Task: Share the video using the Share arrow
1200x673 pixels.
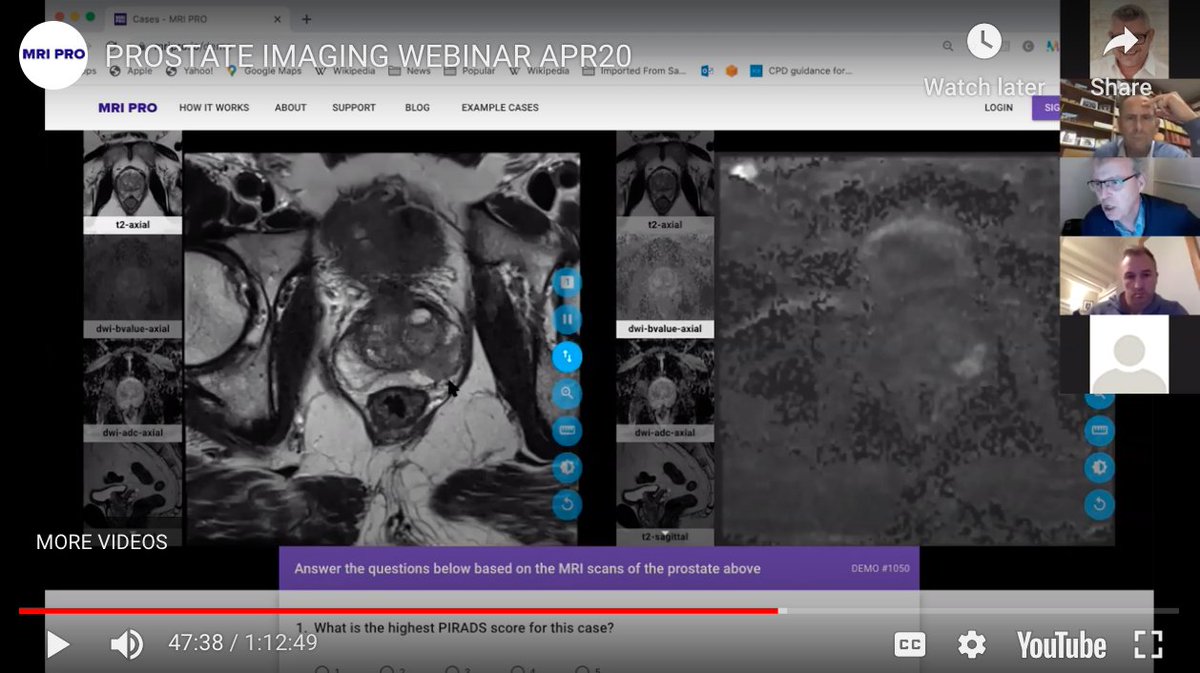Action: [x=1121, y=40]
